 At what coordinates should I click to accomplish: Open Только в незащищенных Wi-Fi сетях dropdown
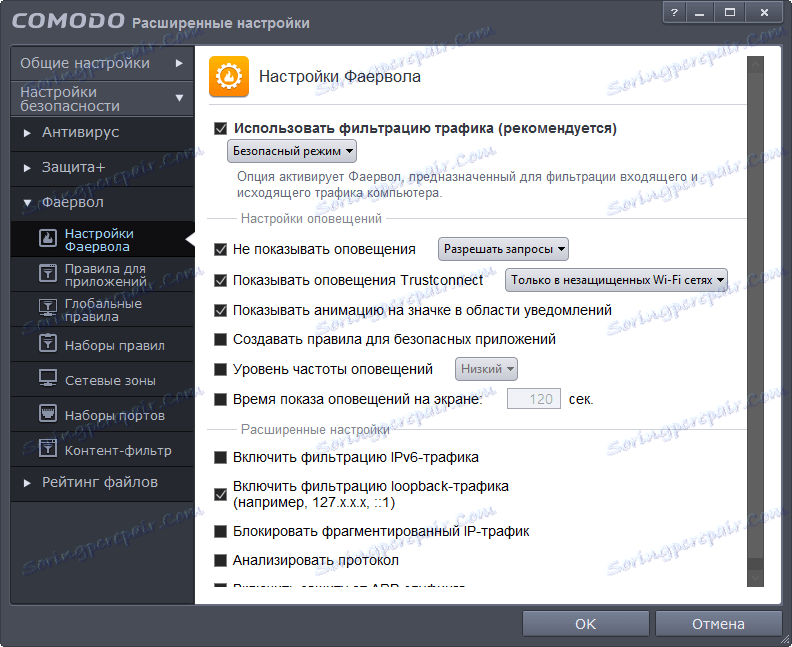click(x=616, y=280)
